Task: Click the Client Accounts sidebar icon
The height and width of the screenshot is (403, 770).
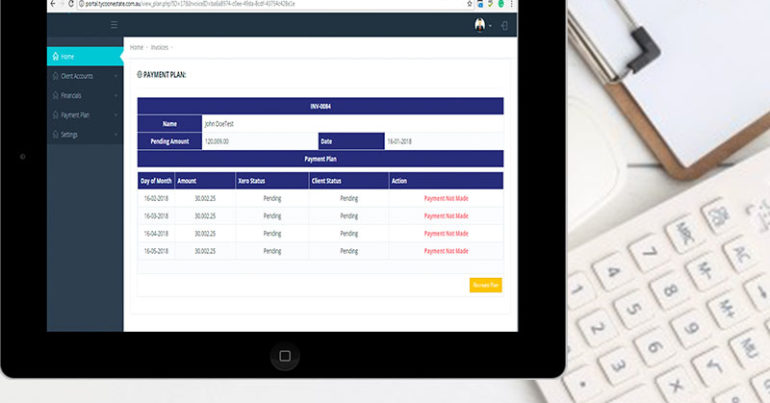Action: 55,76
